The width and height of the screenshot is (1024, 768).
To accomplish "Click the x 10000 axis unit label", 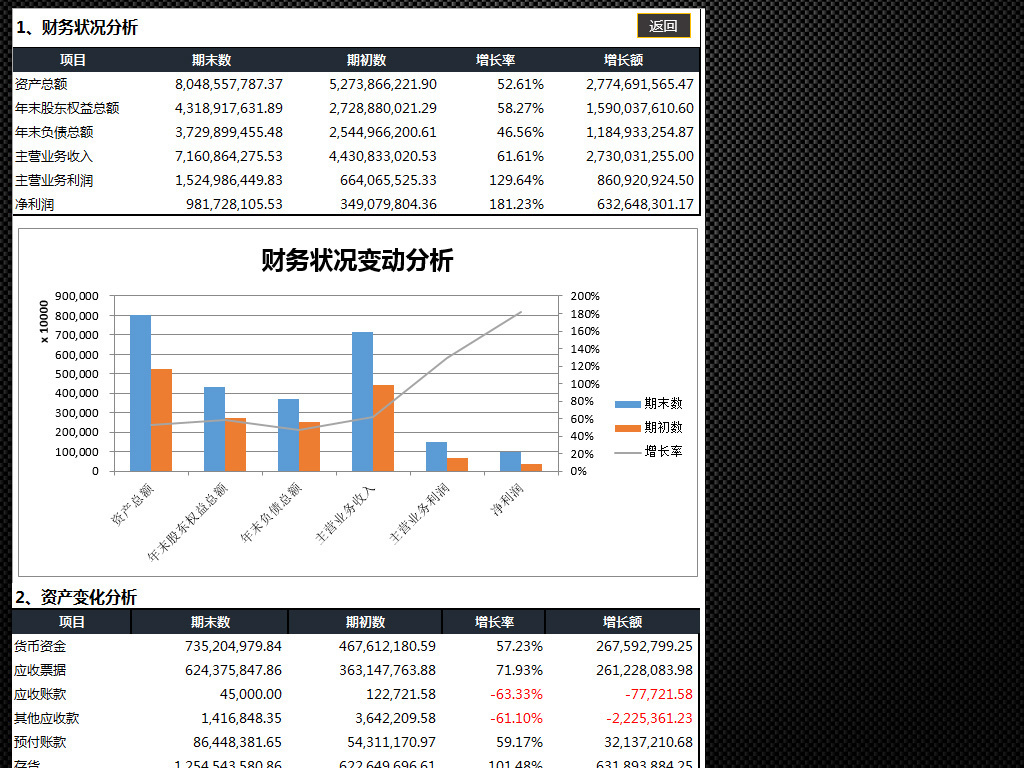I will [x=44, y=321].
